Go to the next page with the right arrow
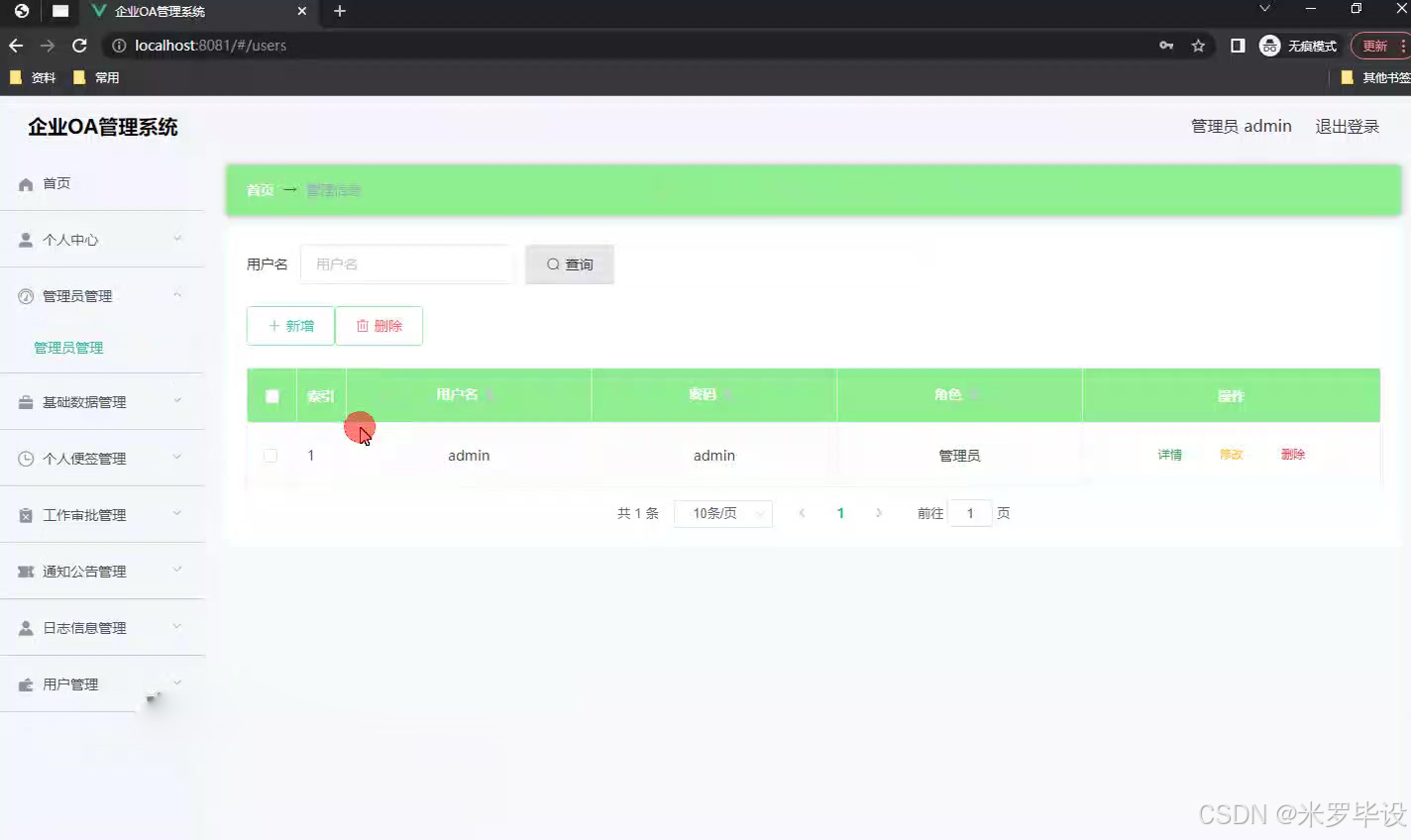The image size is (1411, 840). pos(879,513)
